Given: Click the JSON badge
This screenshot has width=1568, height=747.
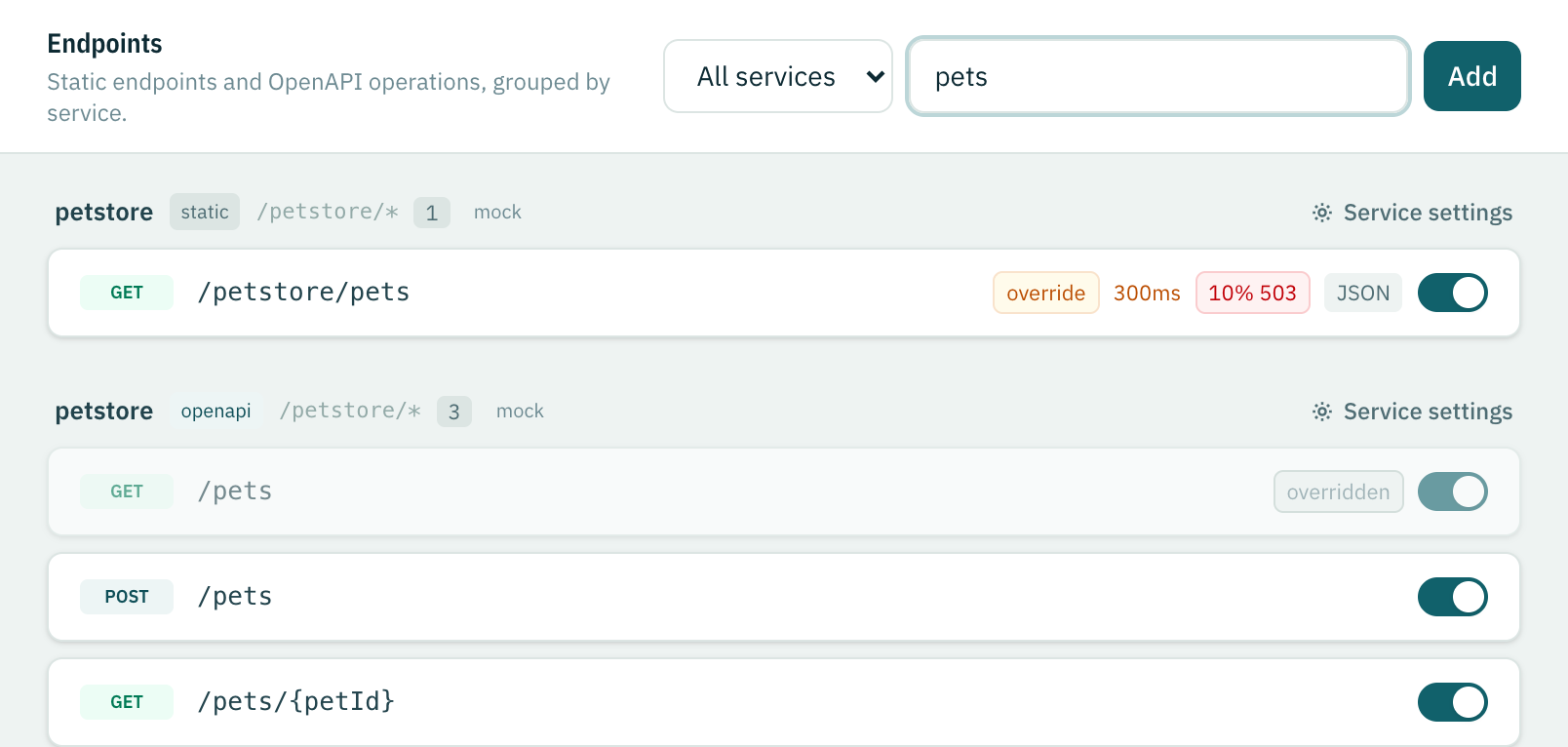Looking at the screenshot, I should click(x=1363, y=293).
